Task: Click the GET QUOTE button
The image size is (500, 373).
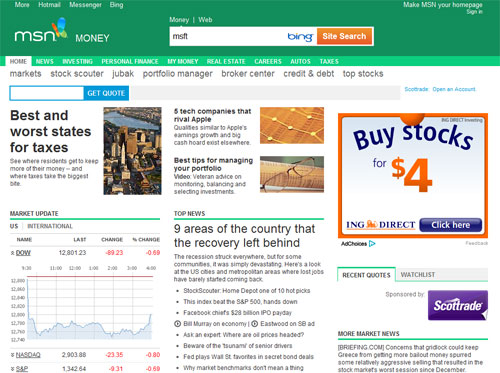Action: (x=106, y=93)
